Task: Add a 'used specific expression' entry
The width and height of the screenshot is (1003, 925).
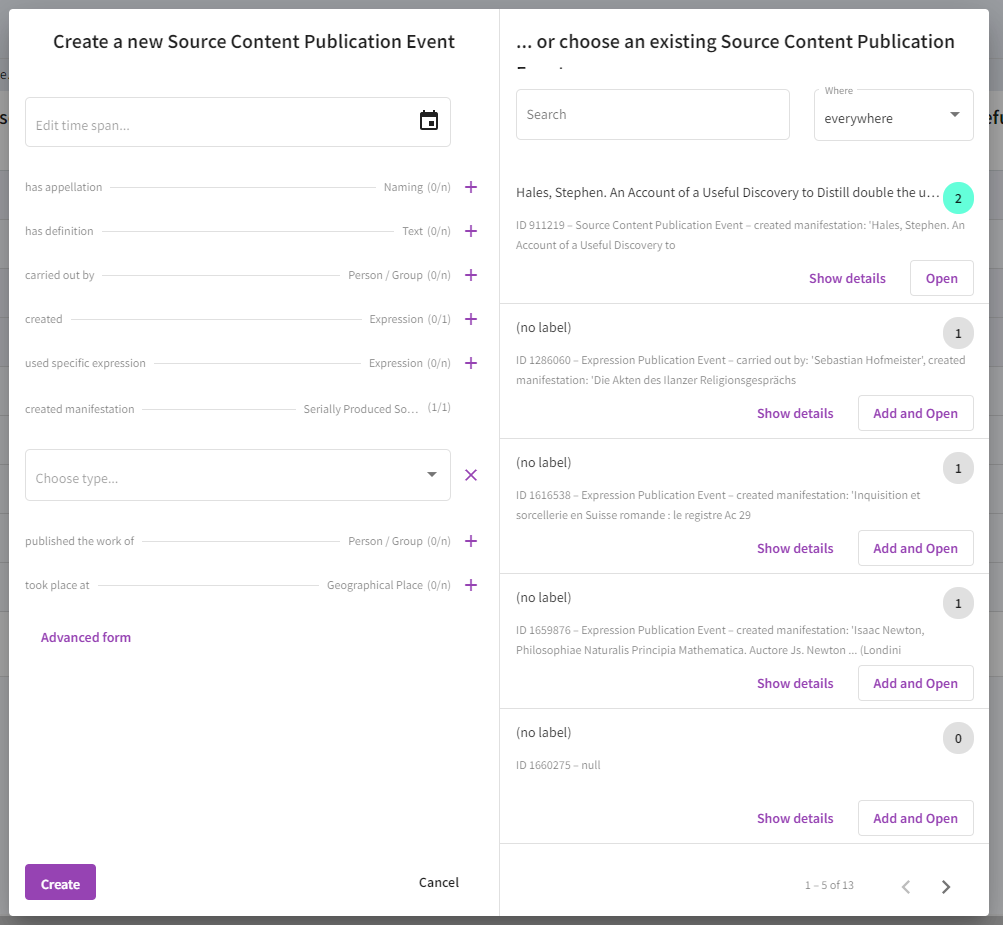Action: pyautogui.click(x=471, y=363)
